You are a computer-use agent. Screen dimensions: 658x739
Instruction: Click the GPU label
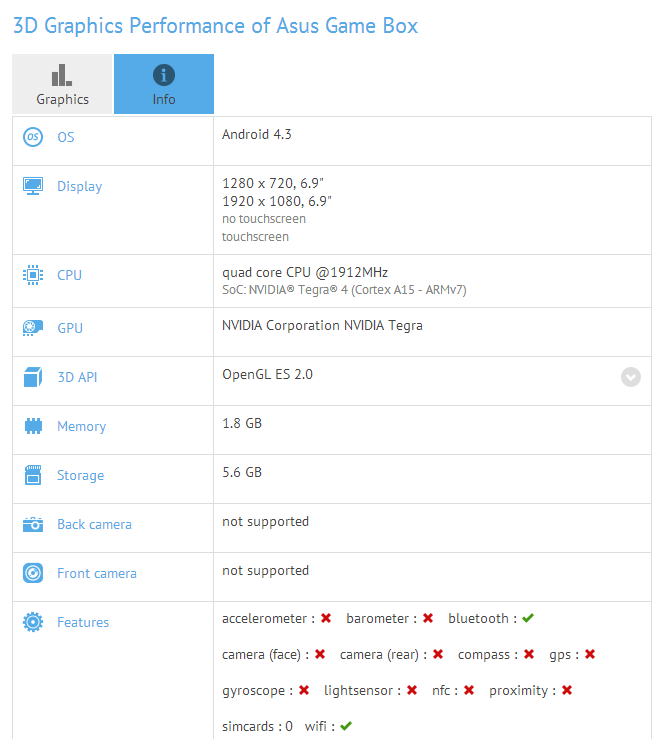pyautogui.click(x=70, y=328)
